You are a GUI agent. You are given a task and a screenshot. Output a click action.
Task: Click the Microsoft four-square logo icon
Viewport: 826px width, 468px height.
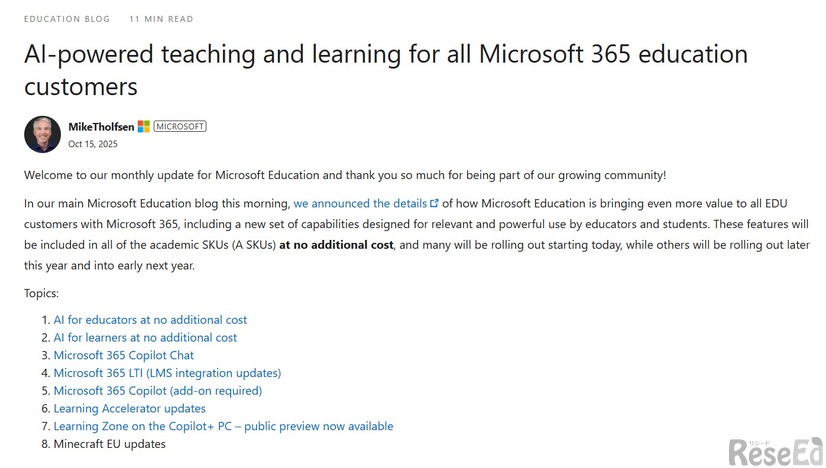[143, 126]
